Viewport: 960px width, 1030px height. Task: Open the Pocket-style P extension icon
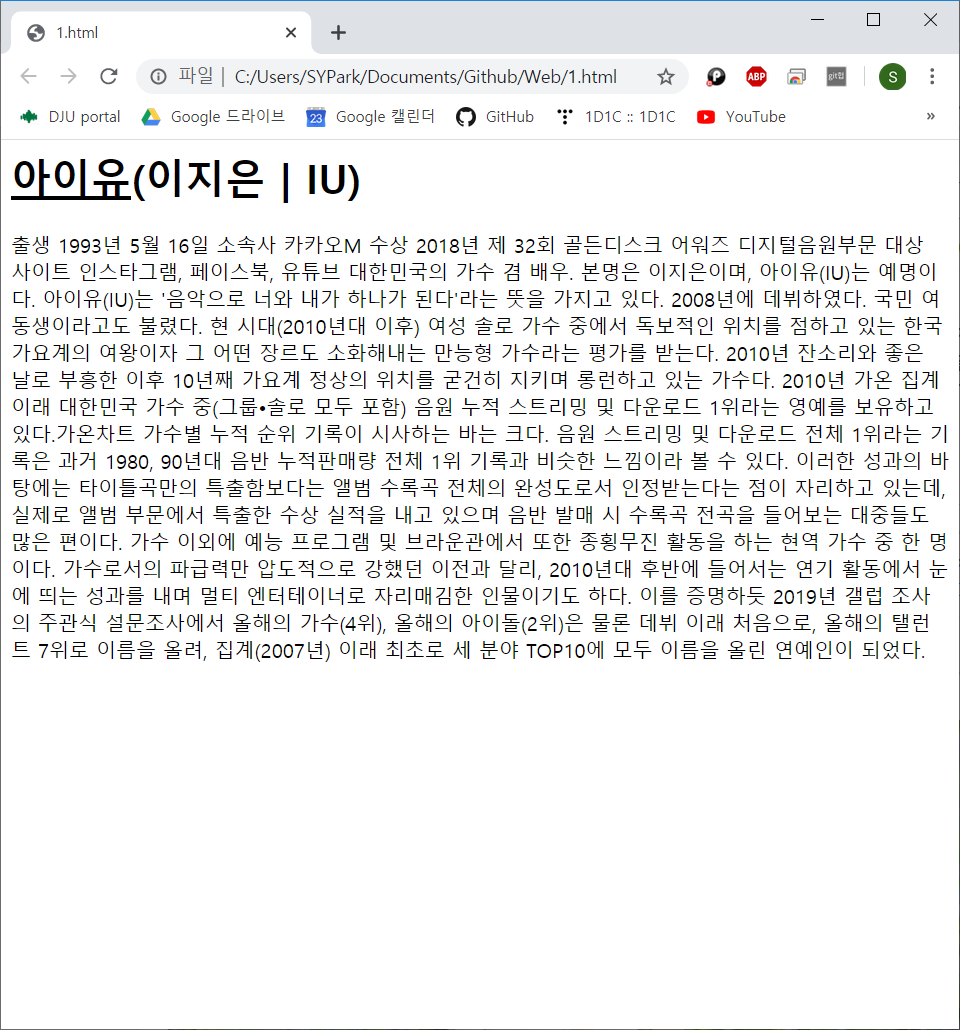pyautogui.click(x=716, y=77)
